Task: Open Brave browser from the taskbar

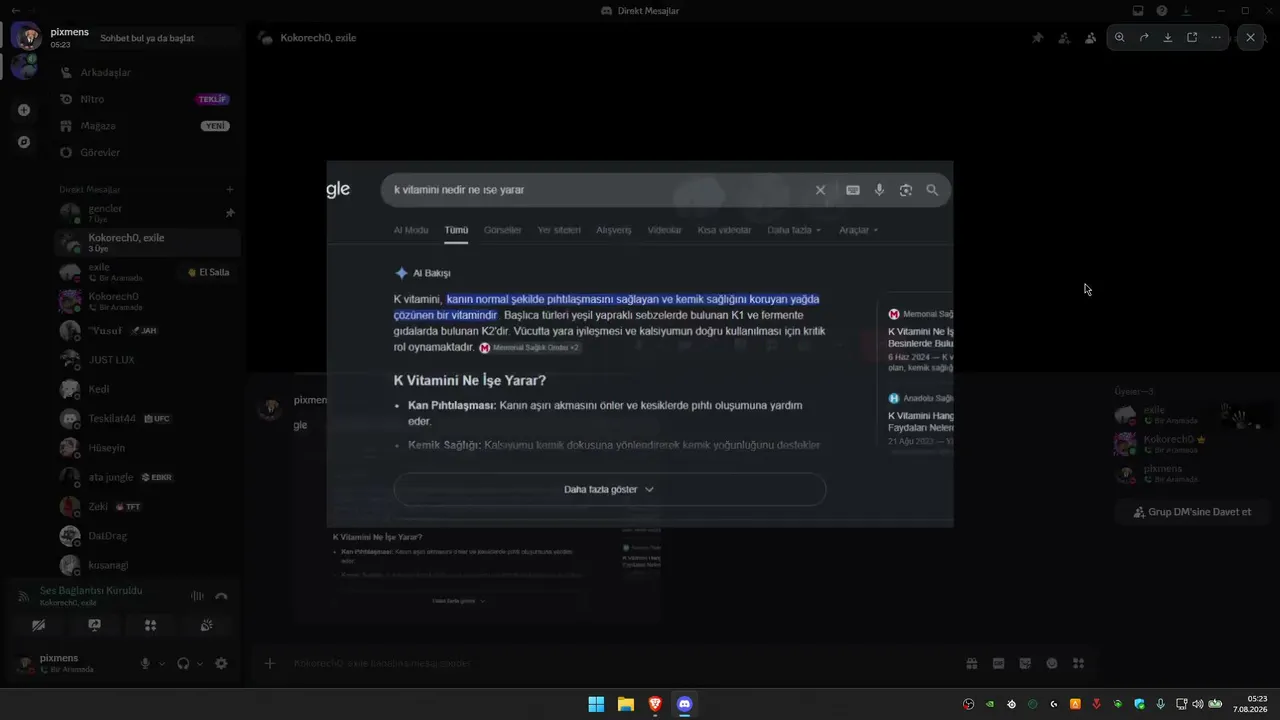Action: pyautogui.click(x=655, y=704)
